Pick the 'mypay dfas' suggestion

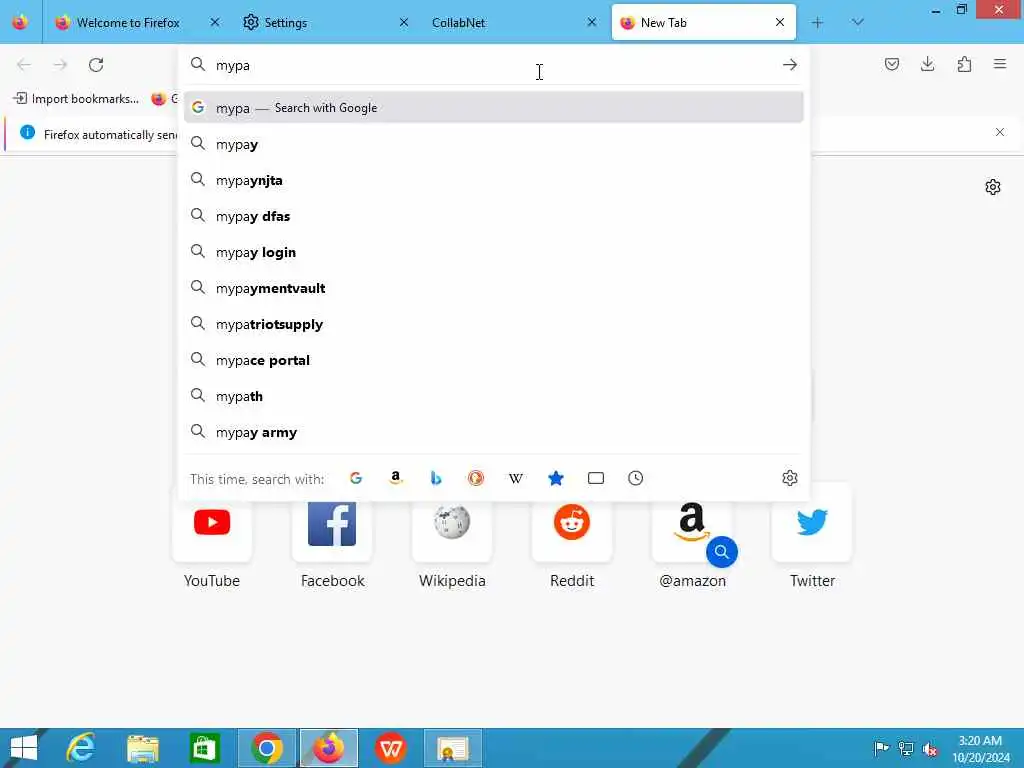coord(493,216)
